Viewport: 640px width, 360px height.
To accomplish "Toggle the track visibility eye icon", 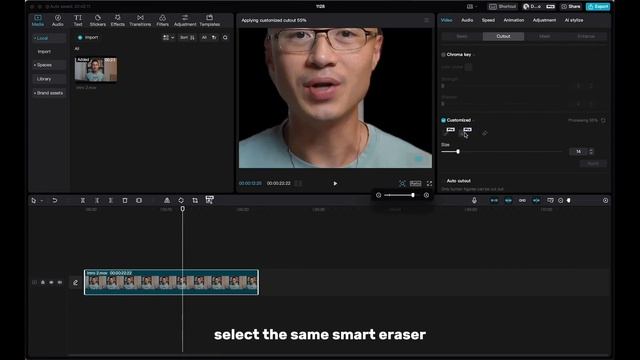I will 51,282.
